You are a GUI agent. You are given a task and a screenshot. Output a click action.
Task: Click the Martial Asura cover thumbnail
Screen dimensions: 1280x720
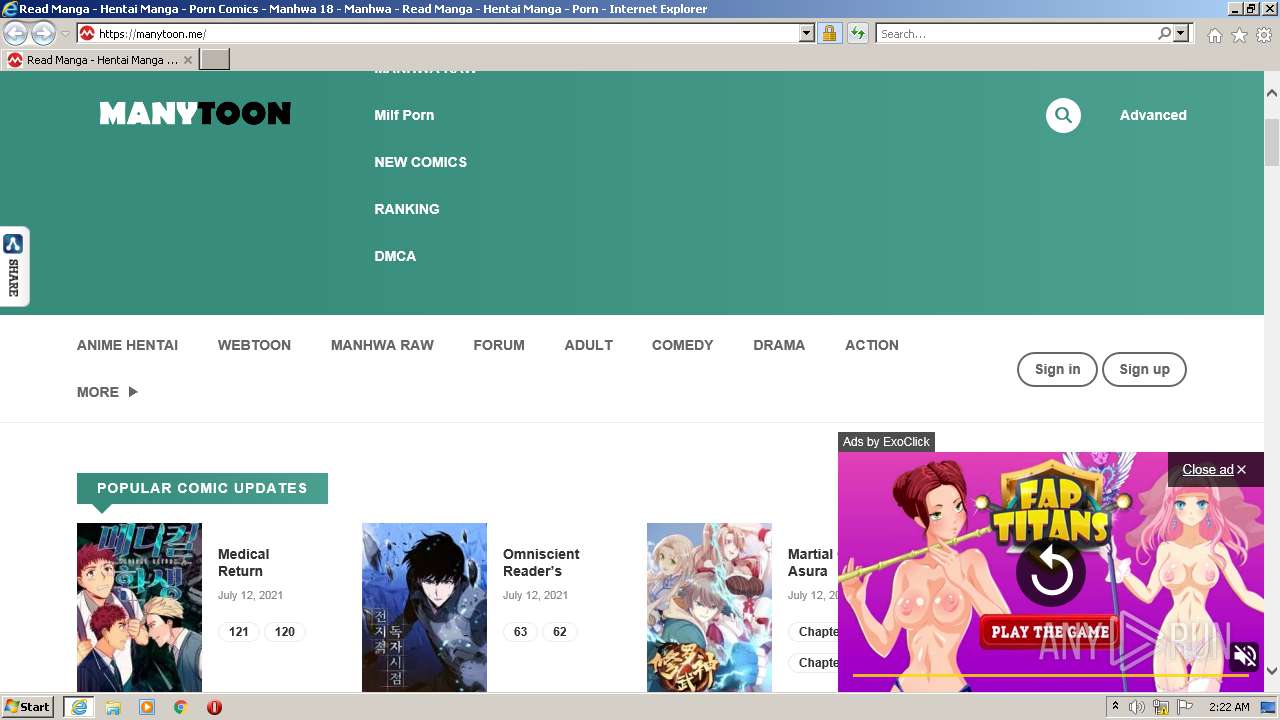point(709,607)
